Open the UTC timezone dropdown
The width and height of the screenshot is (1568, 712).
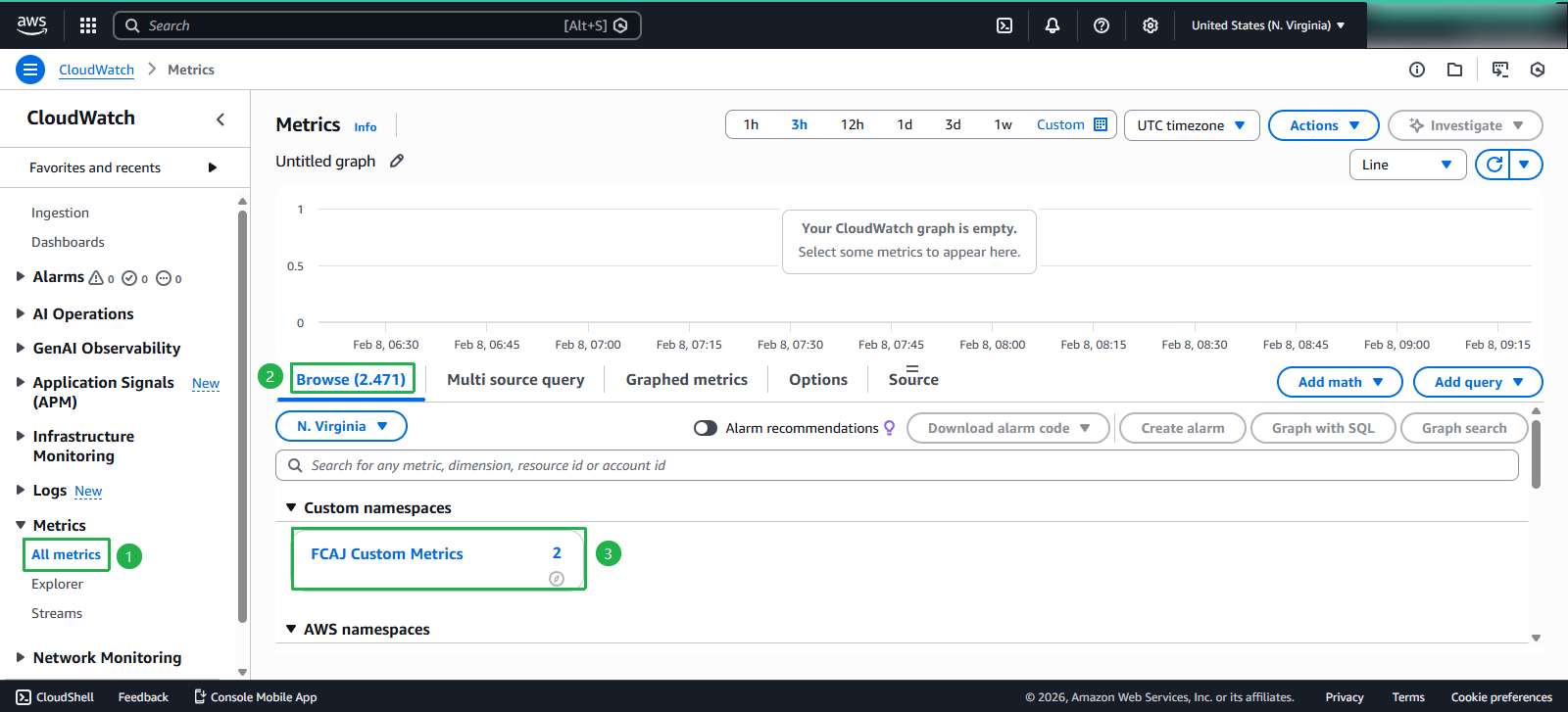point(1192,125)
